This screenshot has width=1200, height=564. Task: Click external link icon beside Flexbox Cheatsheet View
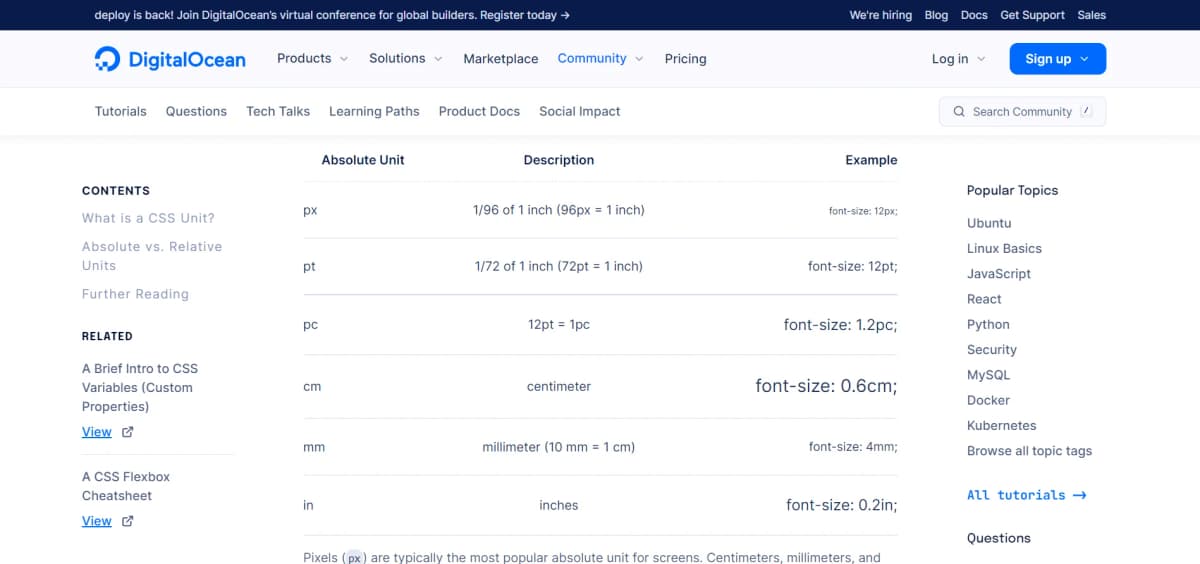tap(127, 521)
